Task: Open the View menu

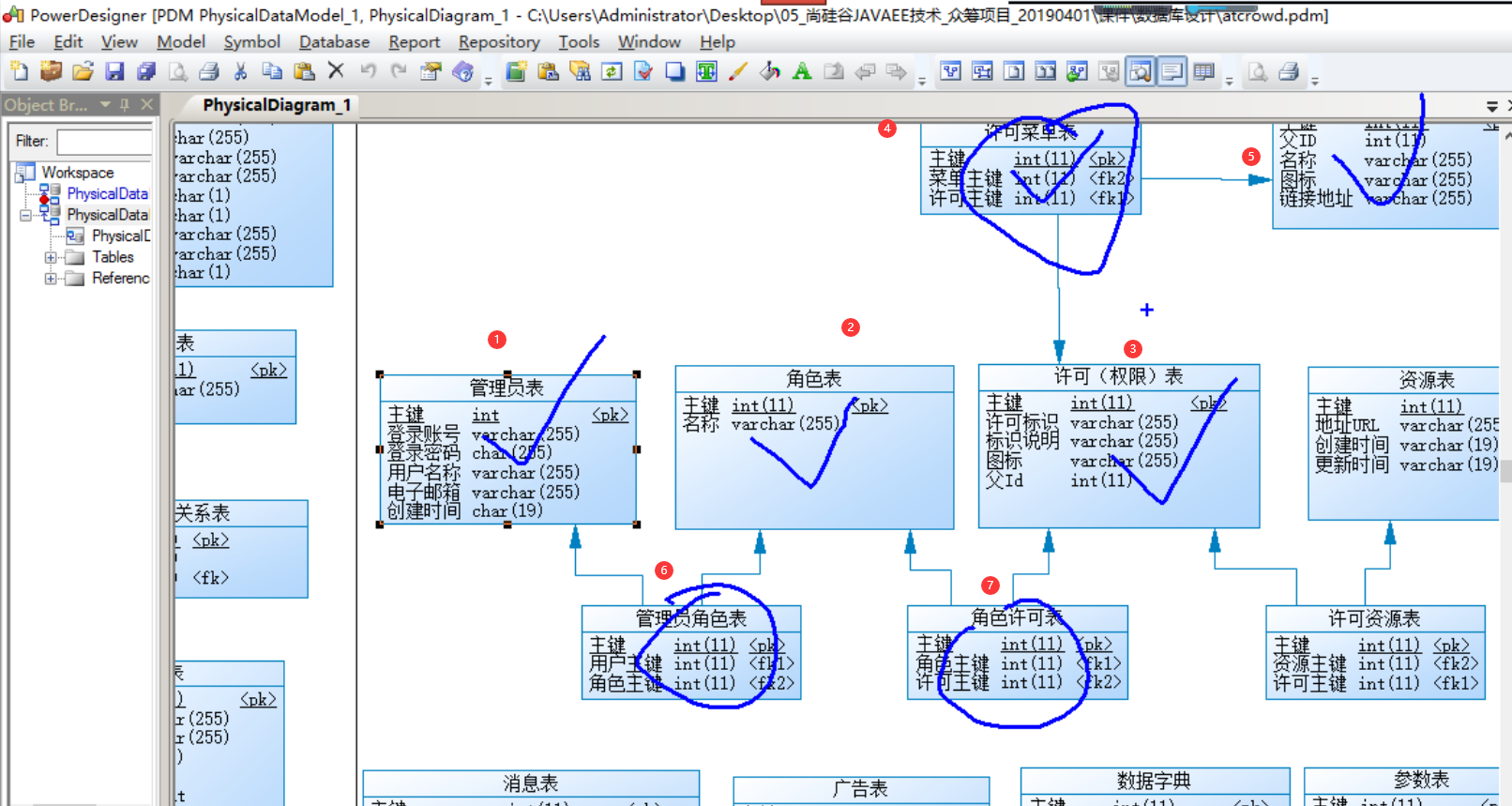Action: (119, 42)
